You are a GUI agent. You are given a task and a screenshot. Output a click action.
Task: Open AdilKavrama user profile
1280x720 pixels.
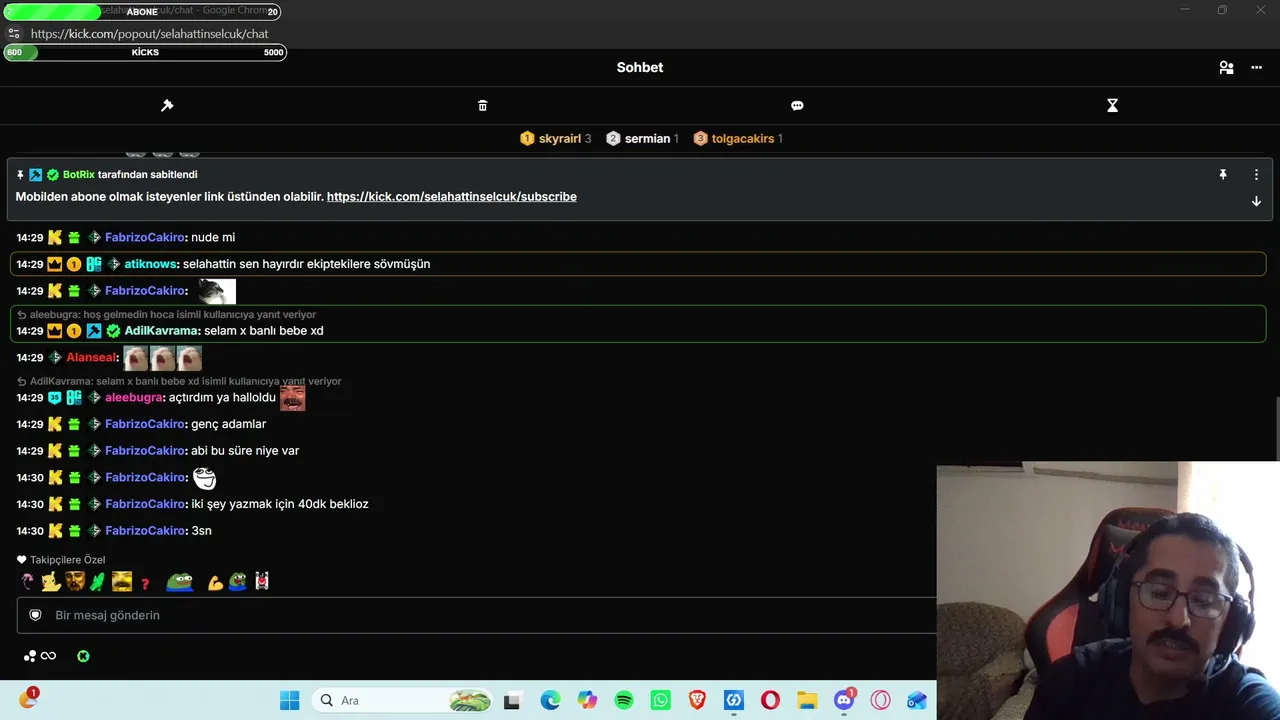pos(161,331)
